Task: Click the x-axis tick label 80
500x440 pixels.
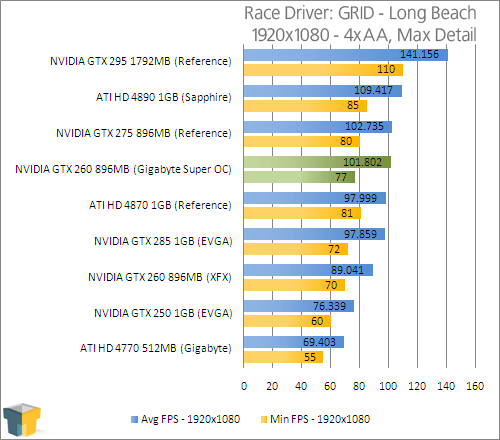Action: [359, 386]
